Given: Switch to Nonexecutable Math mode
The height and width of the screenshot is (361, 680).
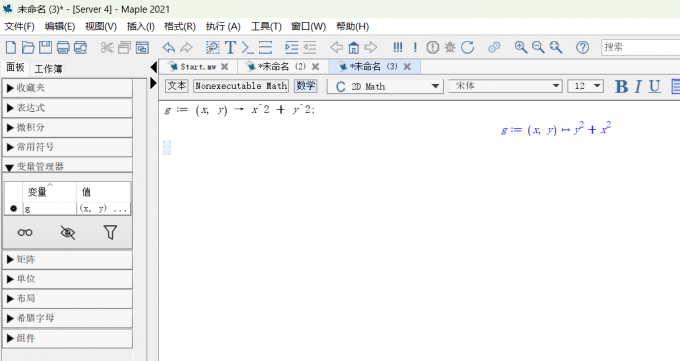Looking at the screenshot, I should (x=241, y=85).
